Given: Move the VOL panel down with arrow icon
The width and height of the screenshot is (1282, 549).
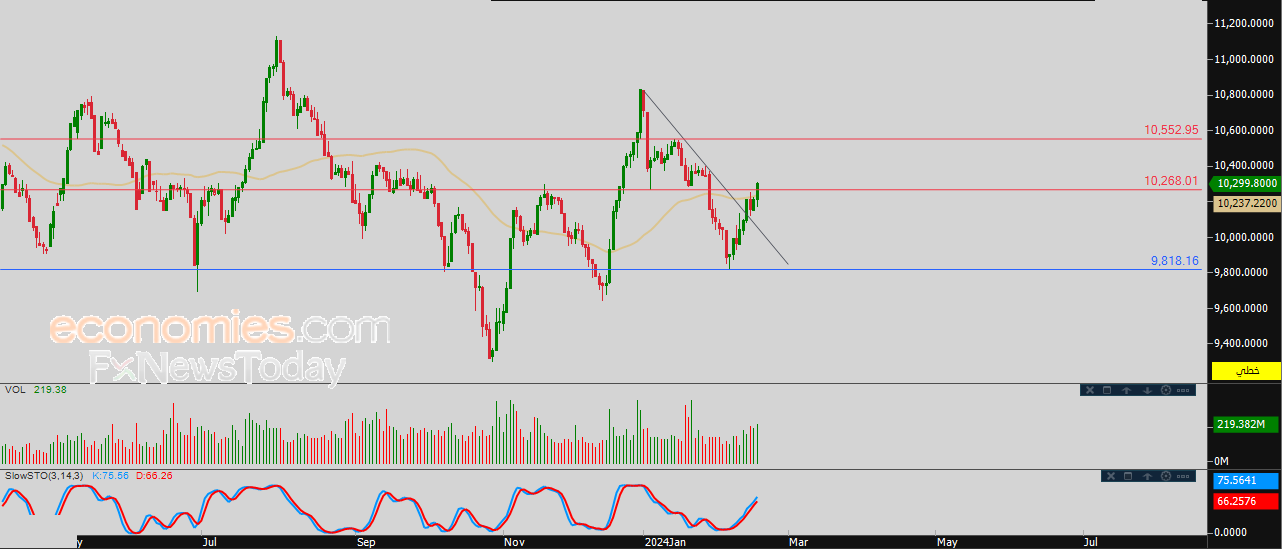Looking at the screenshot, I should tap(1147, 390).
